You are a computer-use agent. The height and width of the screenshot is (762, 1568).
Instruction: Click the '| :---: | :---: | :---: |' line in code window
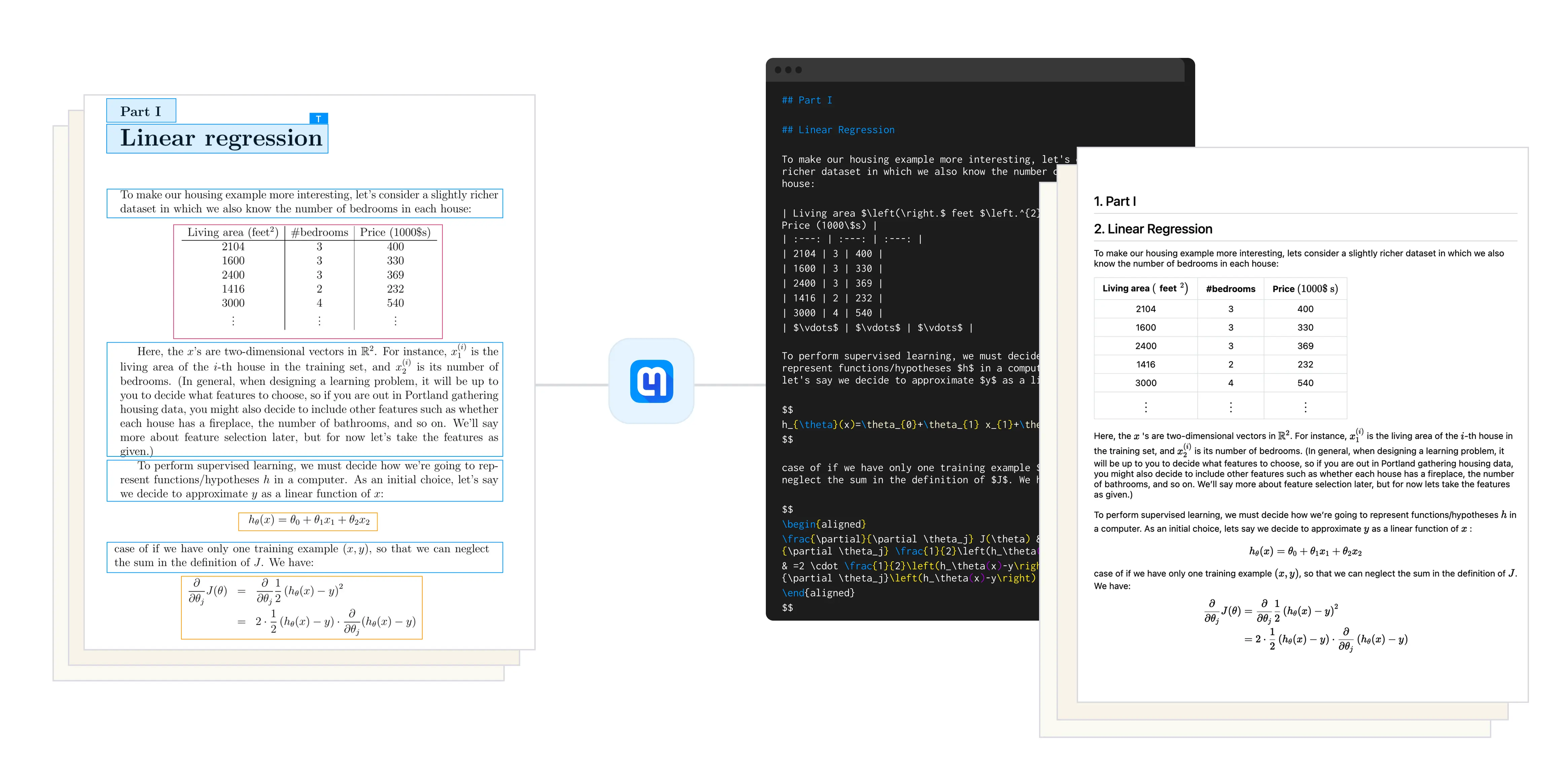[x=852, y=239]
